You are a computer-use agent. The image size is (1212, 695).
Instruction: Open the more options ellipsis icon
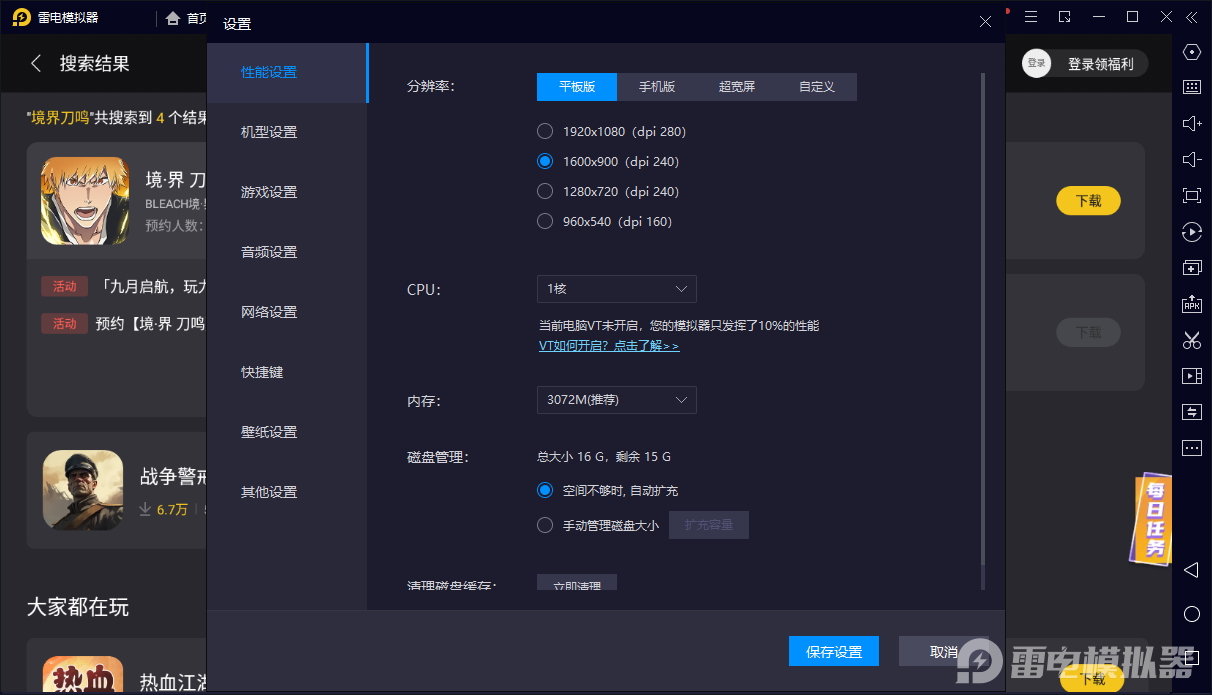coord(1191,447)
